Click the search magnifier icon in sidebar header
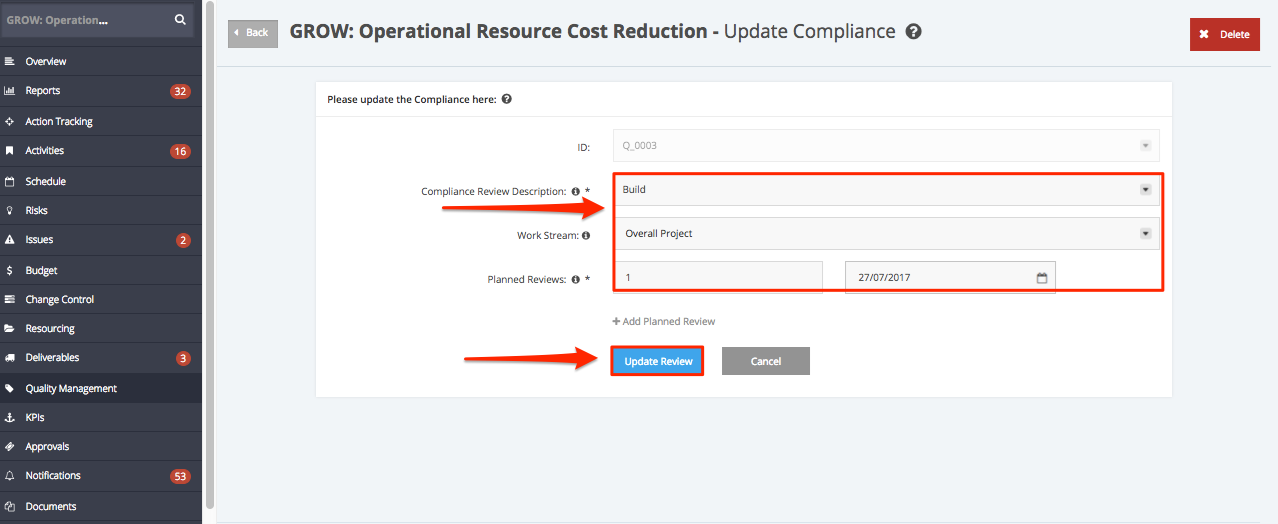1278x524 pixels. click(180, 19)
